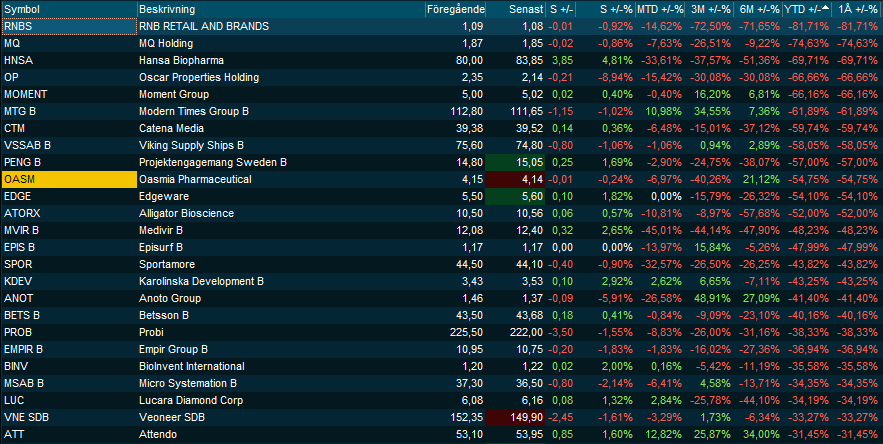The image size is (883, 444).
Task: Select the MVIR B symbol cell
Action: tap(69, 230)
